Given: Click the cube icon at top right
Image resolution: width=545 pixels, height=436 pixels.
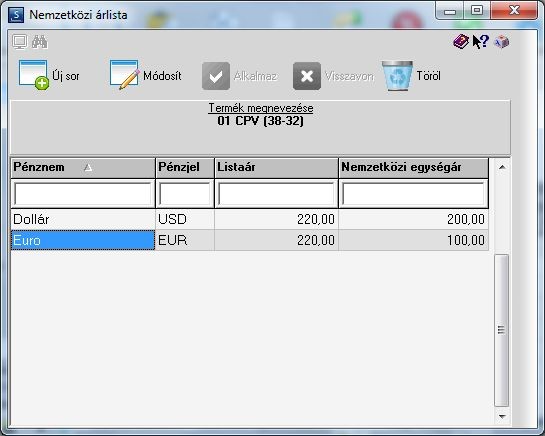Looking at the screenshot, I should coord(502,42).
